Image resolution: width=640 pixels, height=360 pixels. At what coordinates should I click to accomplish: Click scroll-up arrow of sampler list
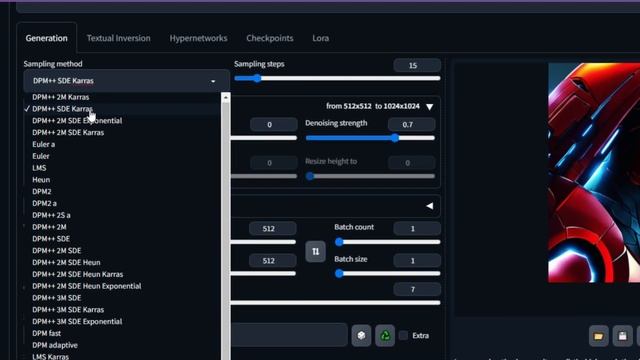coord(226,98)
